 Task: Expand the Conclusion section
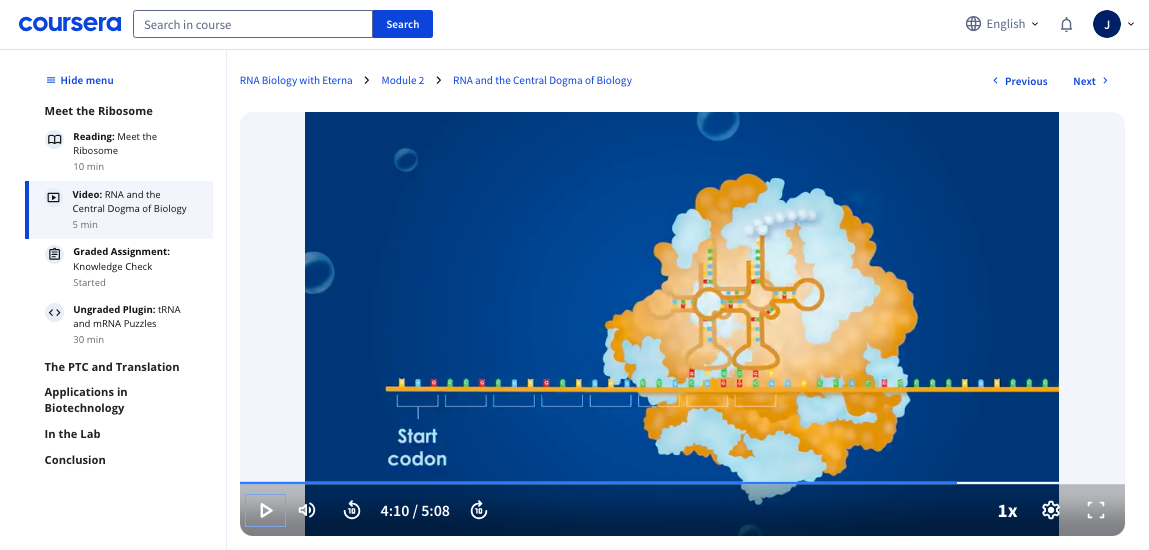(75, 460)
